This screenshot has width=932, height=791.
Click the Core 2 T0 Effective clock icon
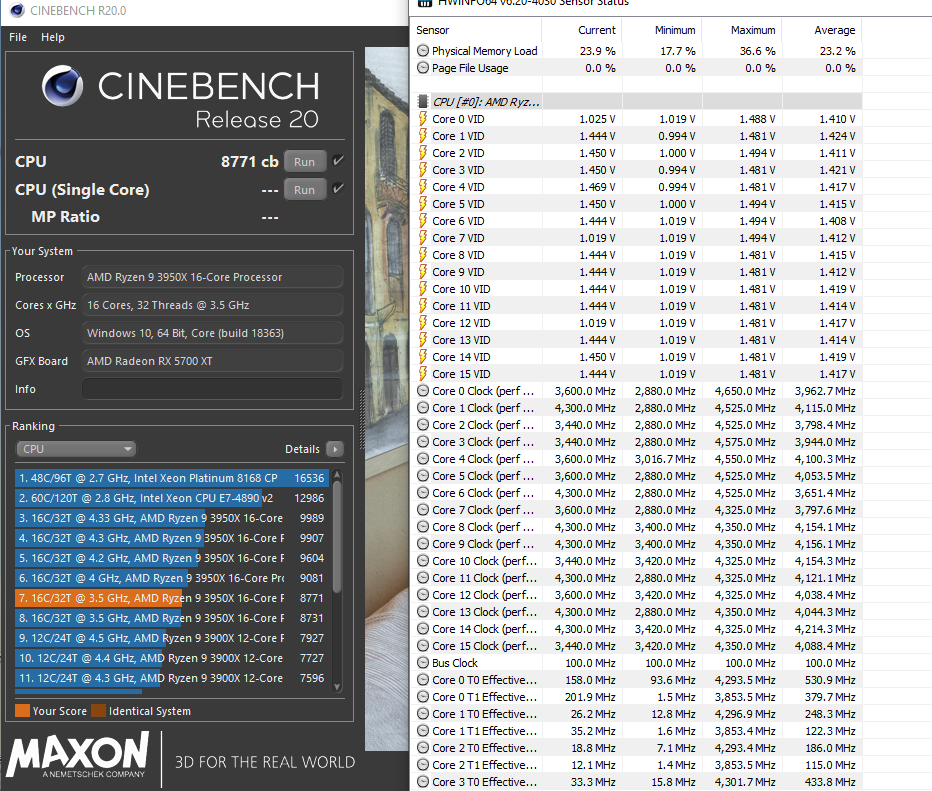423,748
